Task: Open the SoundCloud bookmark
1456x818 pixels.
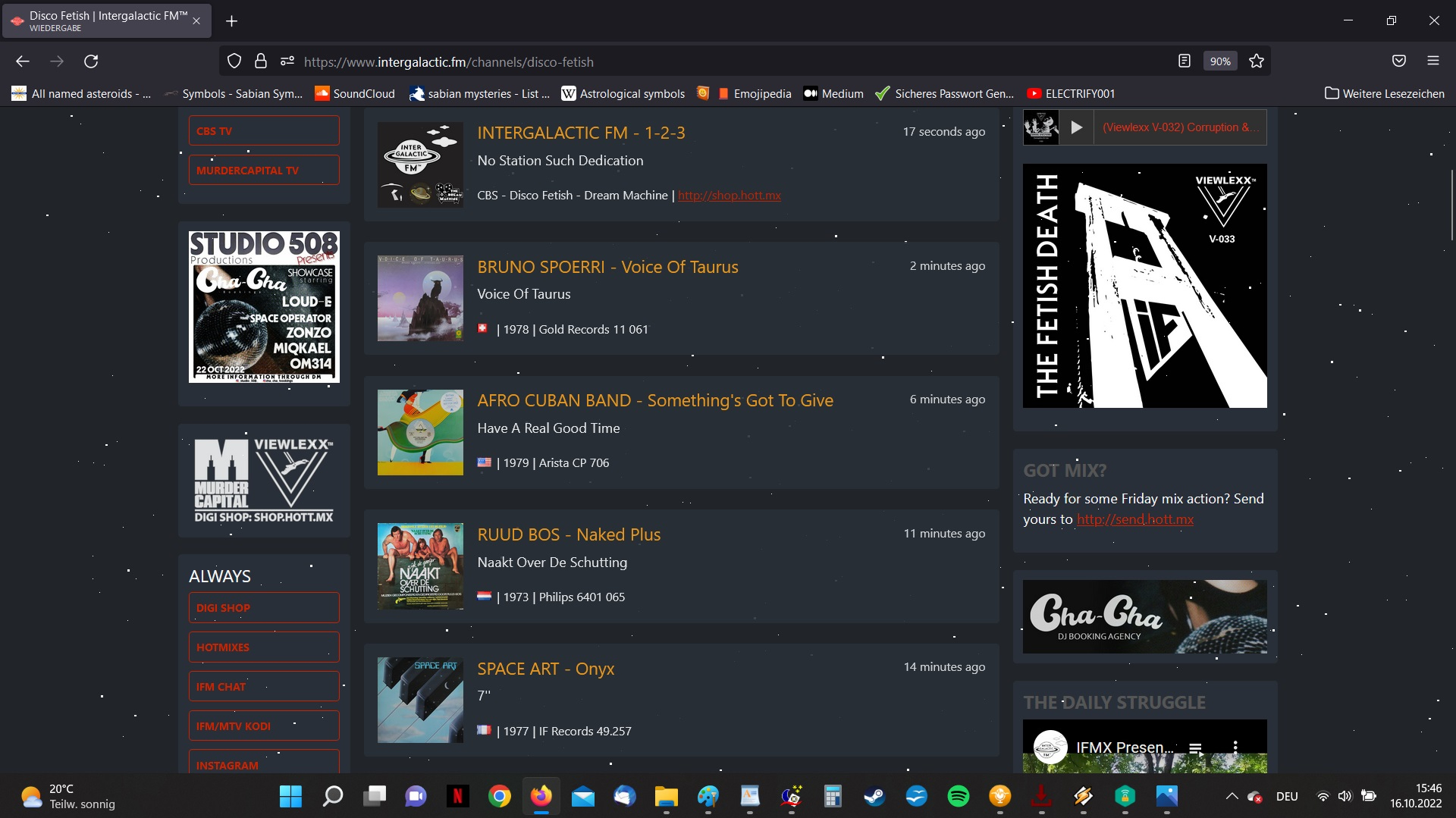Action: 355,93
